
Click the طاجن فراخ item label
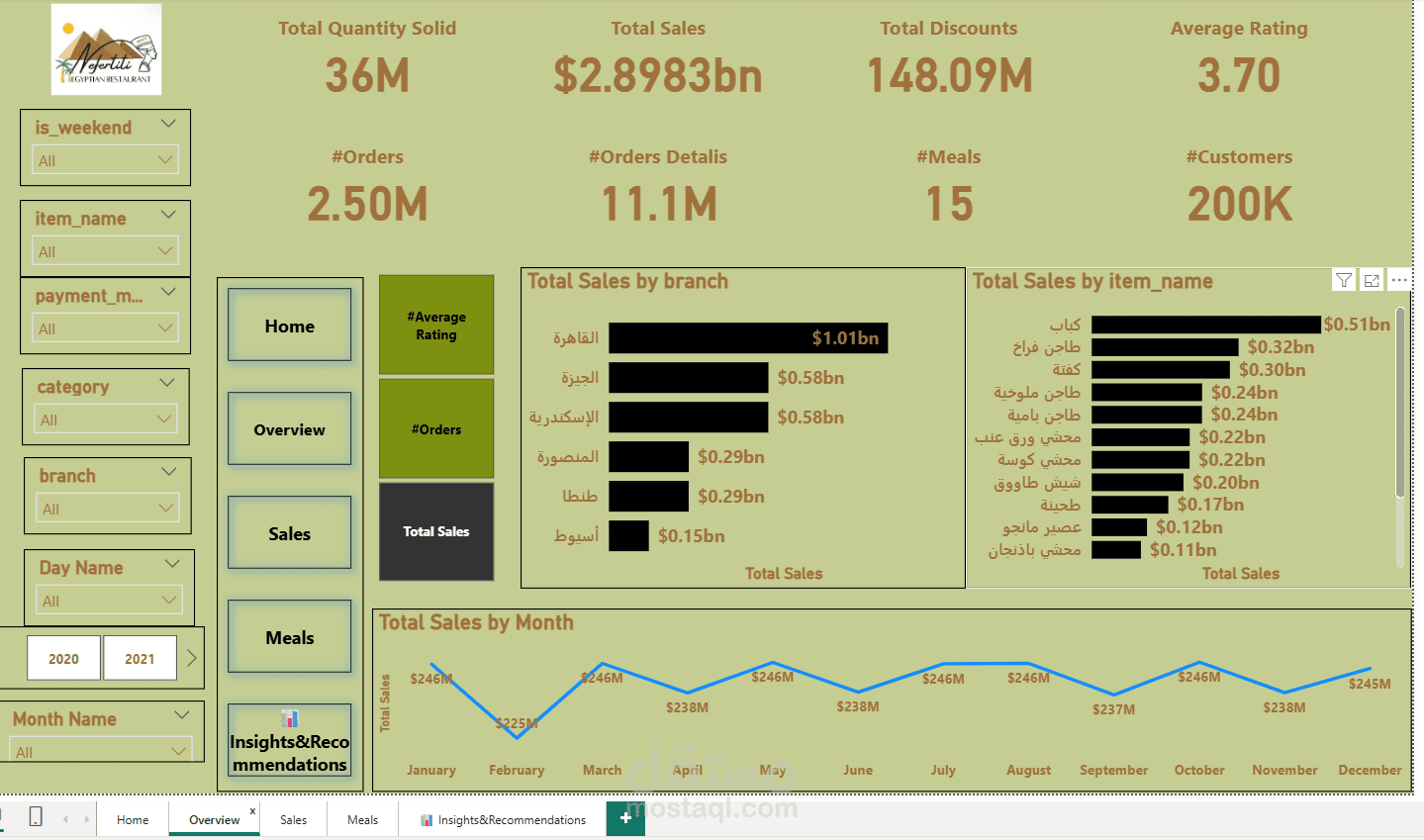[x=1046, y=347]
